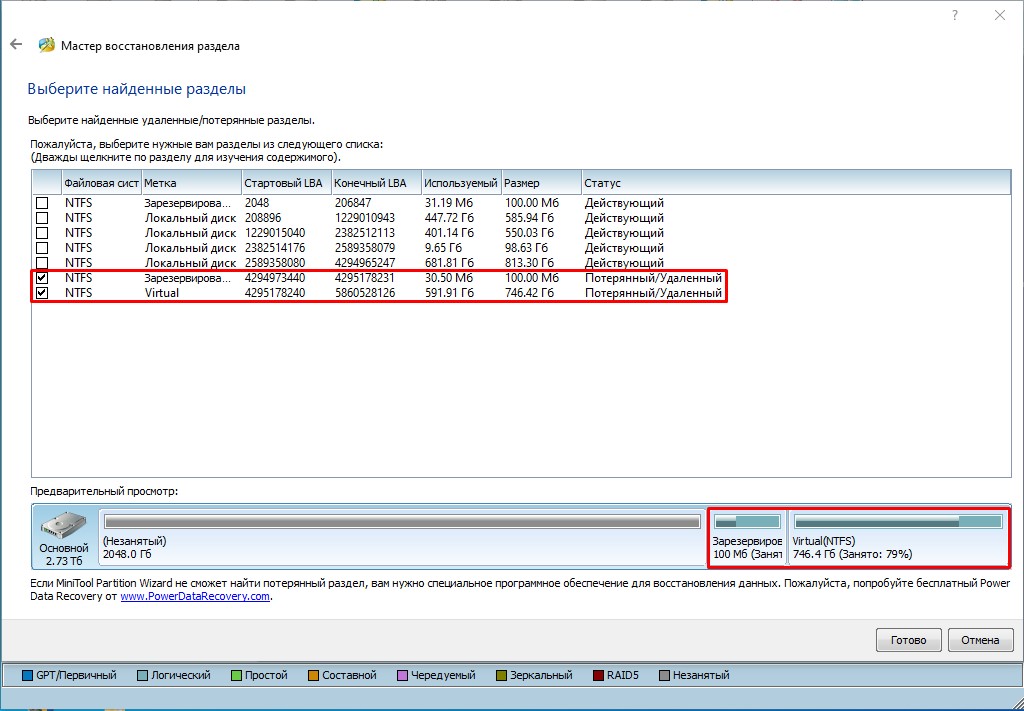Click the end LBA value 206847
The width and height of the screenshot is (1024, 711).
tap(353, 203)
